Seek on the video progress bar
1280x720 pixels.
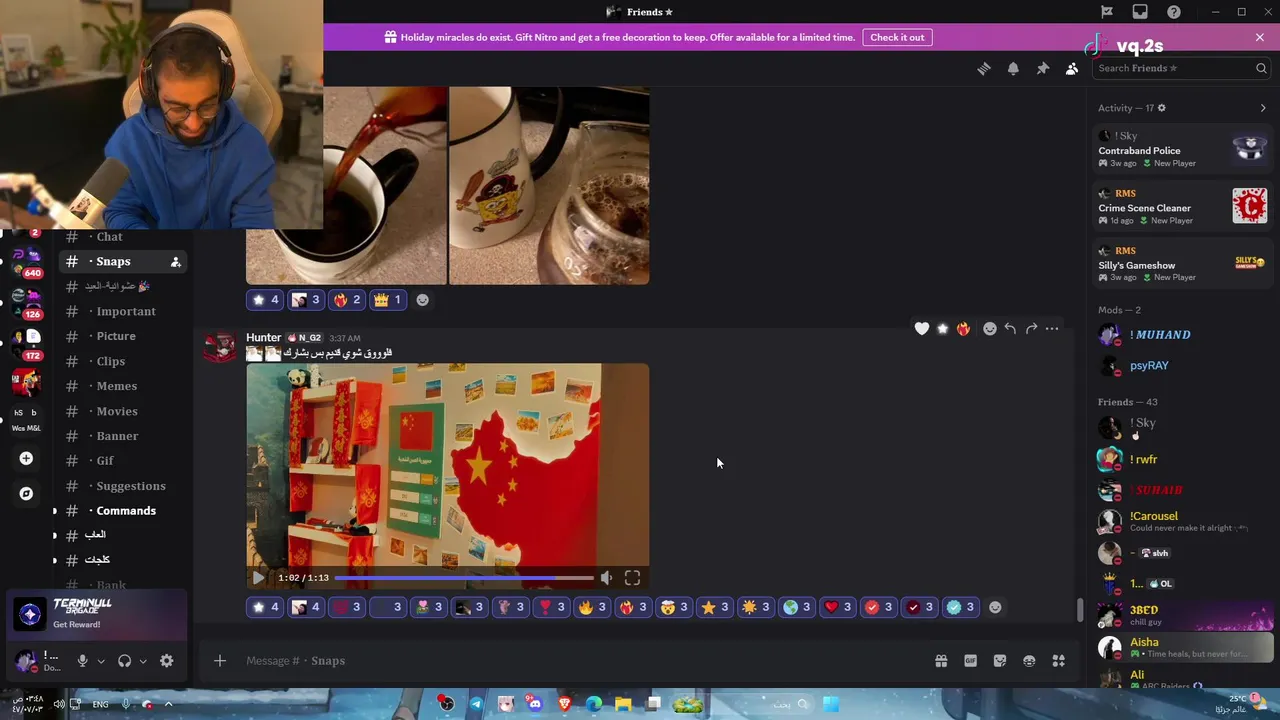click(464, 578)
